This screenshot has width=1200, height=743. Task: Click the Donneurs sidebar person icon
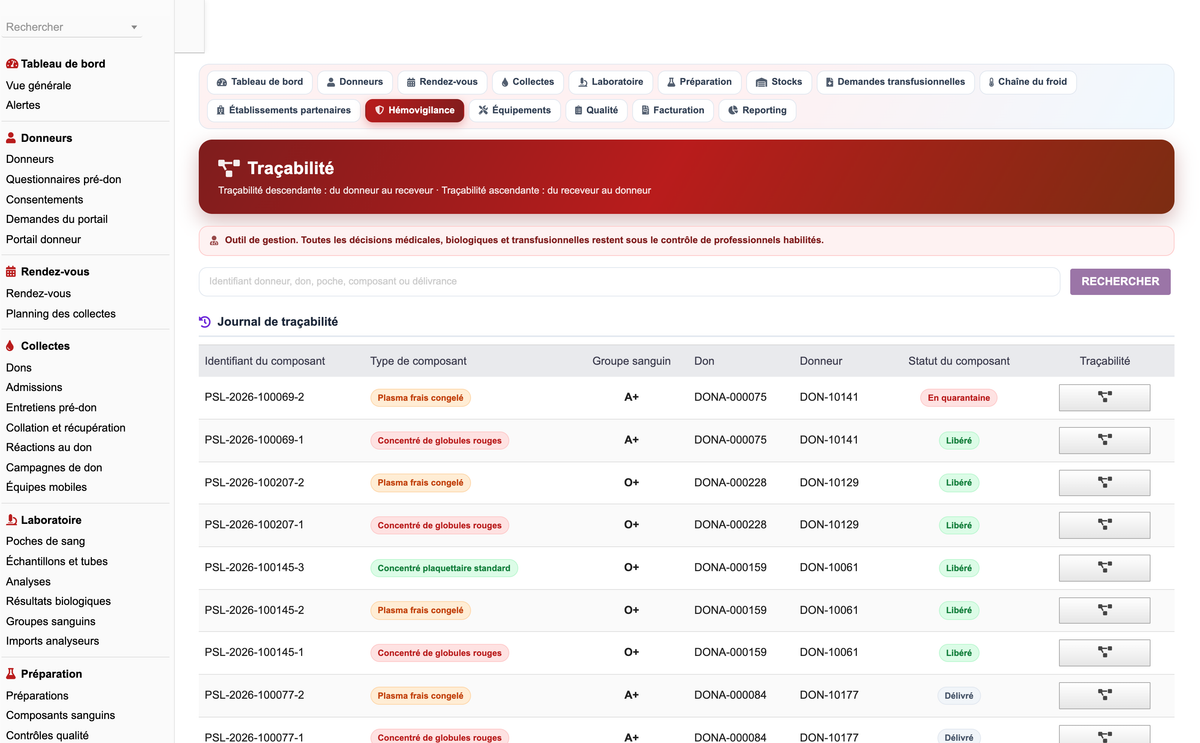[x=11, y=138]
